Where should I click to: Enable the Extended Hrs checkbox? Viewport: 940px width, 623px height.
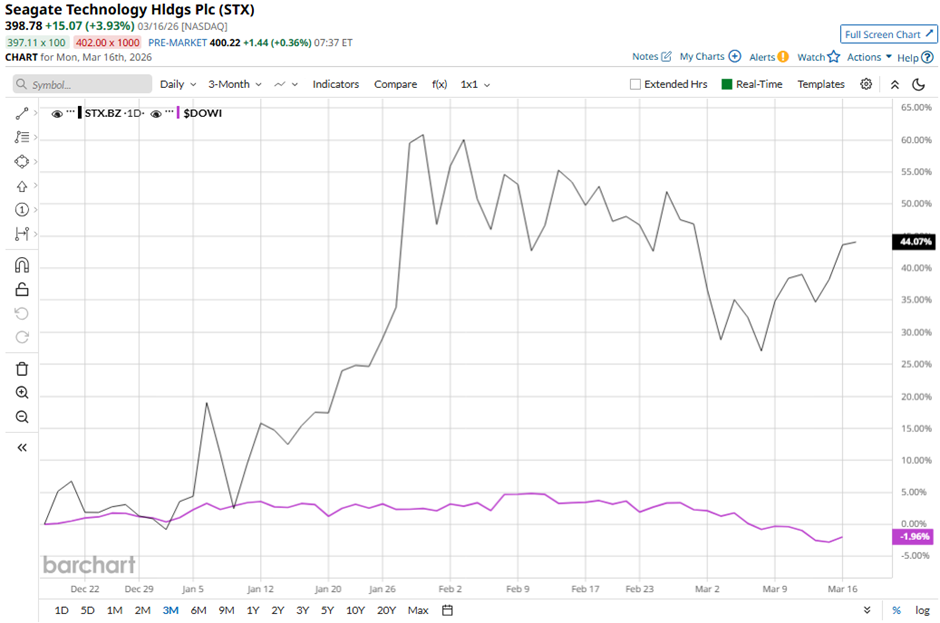click(x=635, y=85)
